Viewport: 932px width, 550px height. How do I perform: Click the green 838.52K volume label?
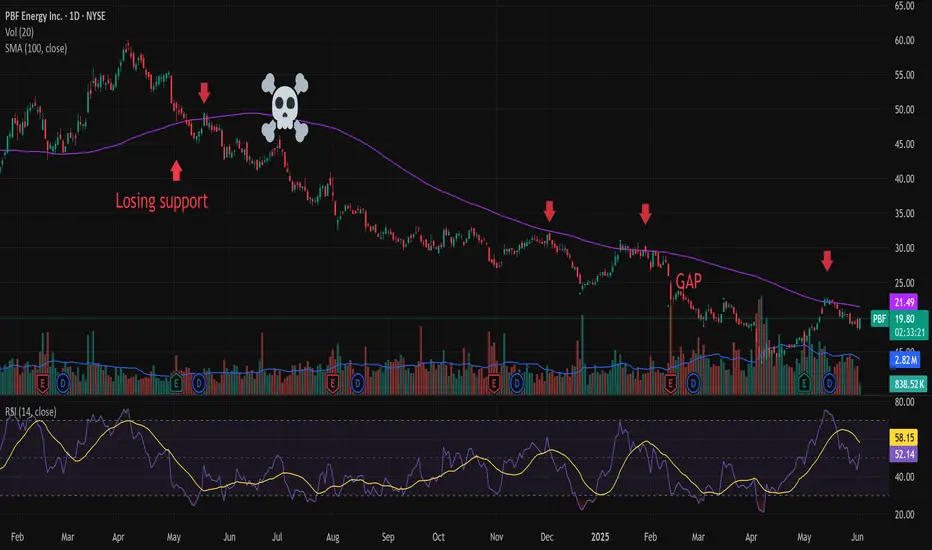[x=909, y=384]
